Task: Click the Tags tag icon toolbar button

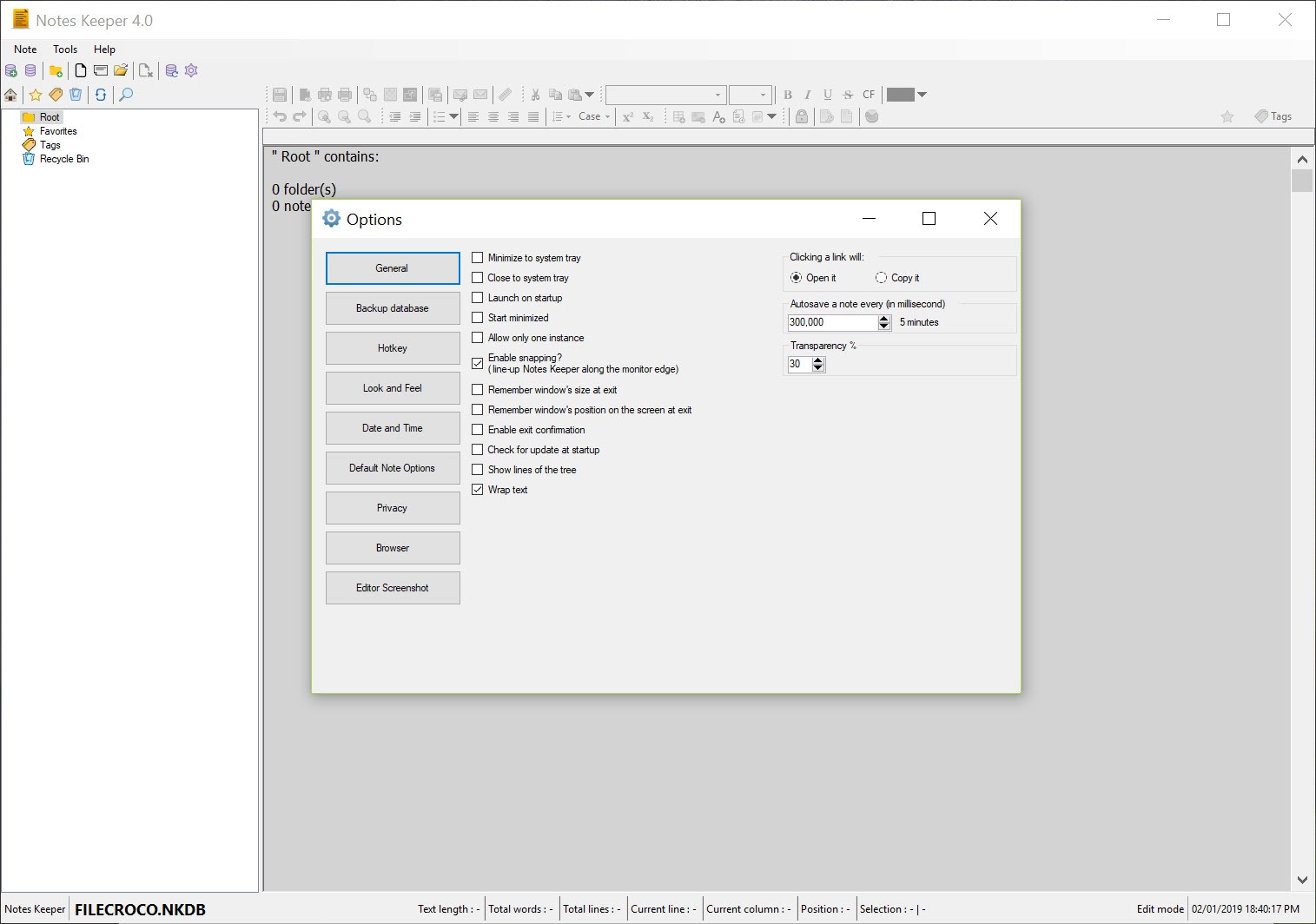Action: click(x=1273, y=116)
